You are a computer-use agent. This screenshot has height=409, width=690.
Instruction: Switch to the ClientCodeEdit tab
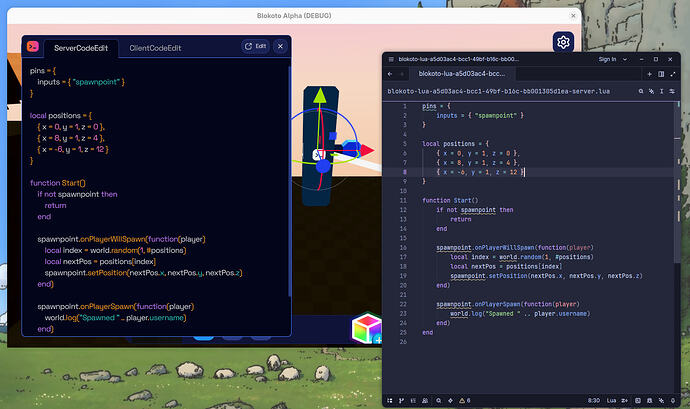(x=158, y=47)
